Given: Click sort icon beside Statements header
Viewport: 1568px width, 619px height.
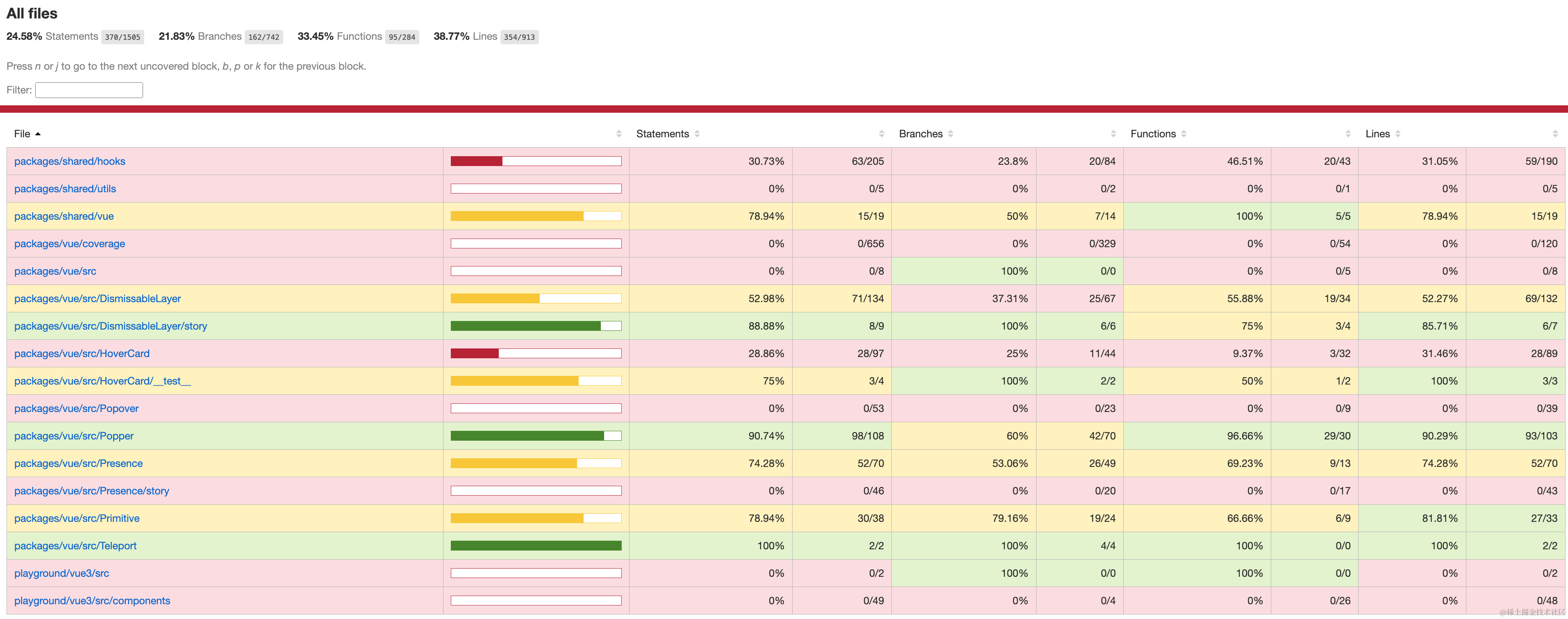Looking at the screenshot, I should click(697, 134).
